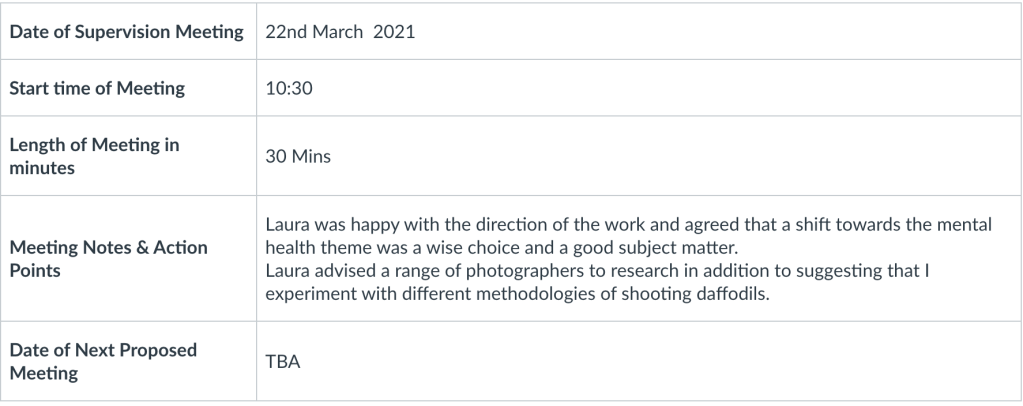Select the "30 Mins" value cell

point(298,157)
